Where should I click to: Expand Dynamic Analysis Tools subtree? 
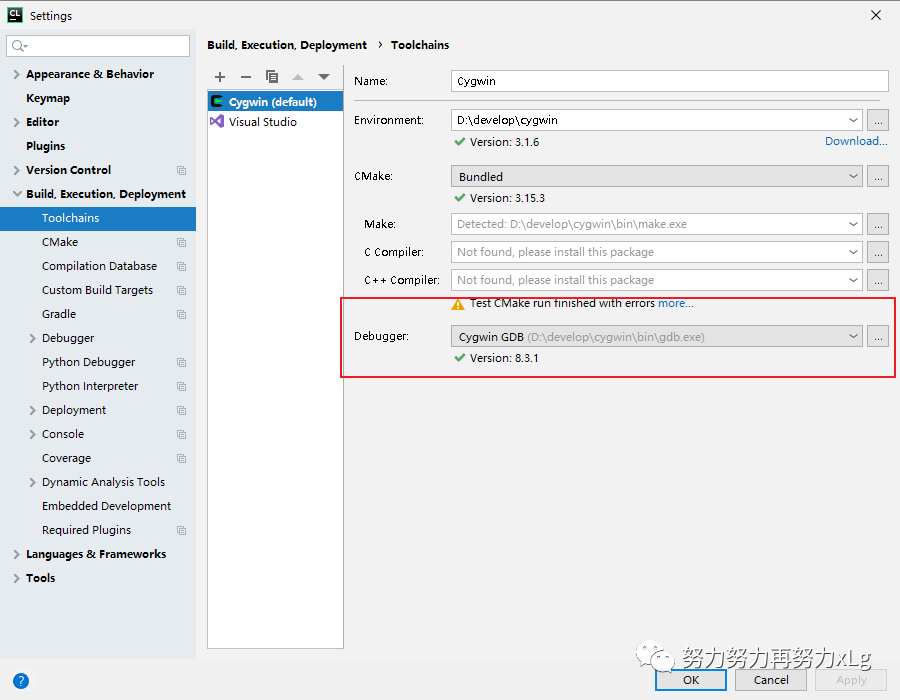33,483
